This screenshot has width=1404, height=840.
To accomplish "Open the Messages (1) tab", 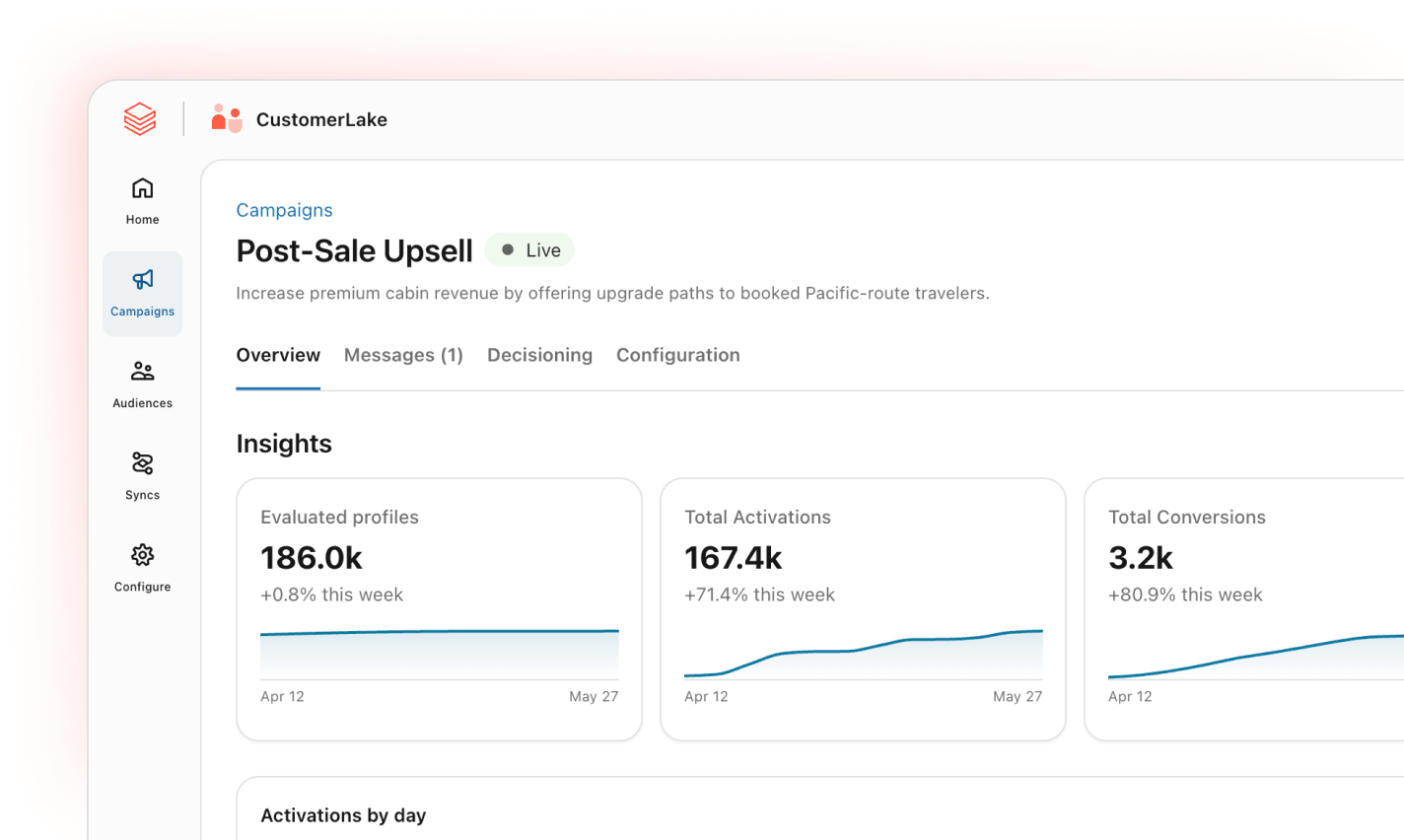I will point(403,355).
